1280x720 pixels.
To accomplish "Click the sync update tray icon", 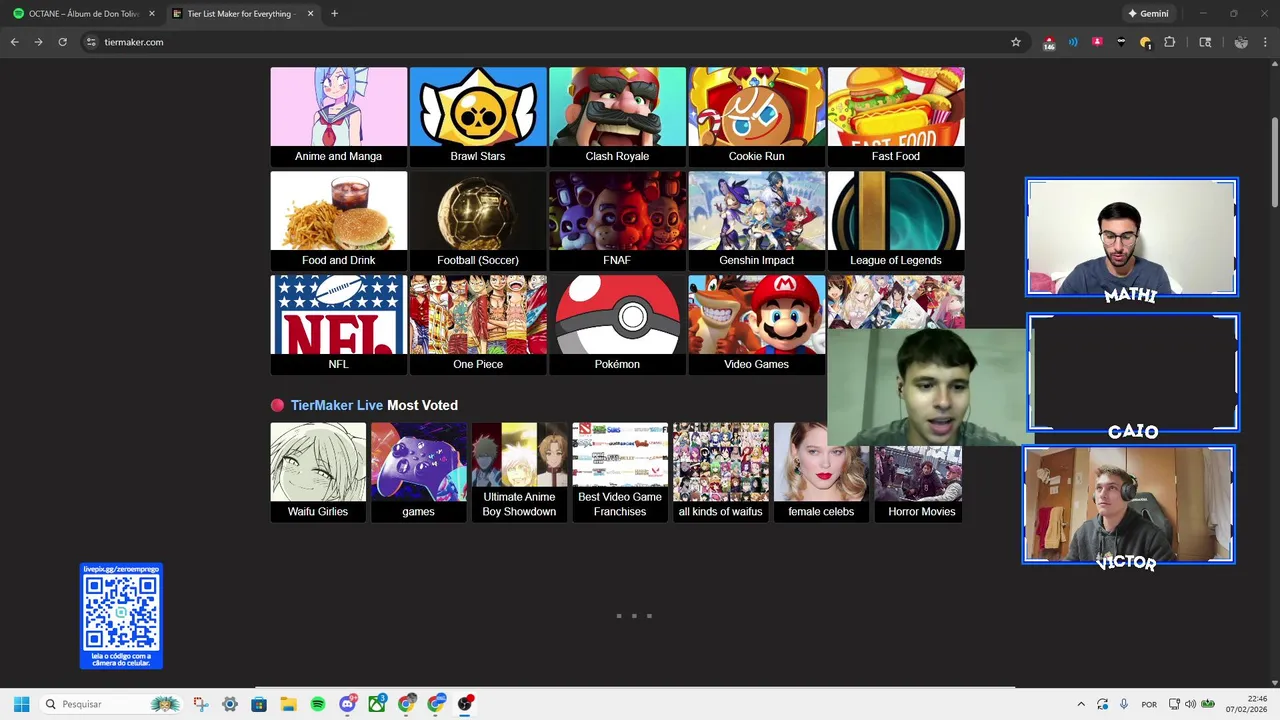I will click(x=1102, y=704).
